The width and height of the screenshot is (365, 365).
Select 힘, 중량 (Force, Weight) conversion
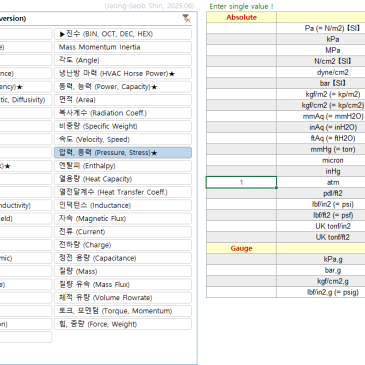(x=123, y=324)
